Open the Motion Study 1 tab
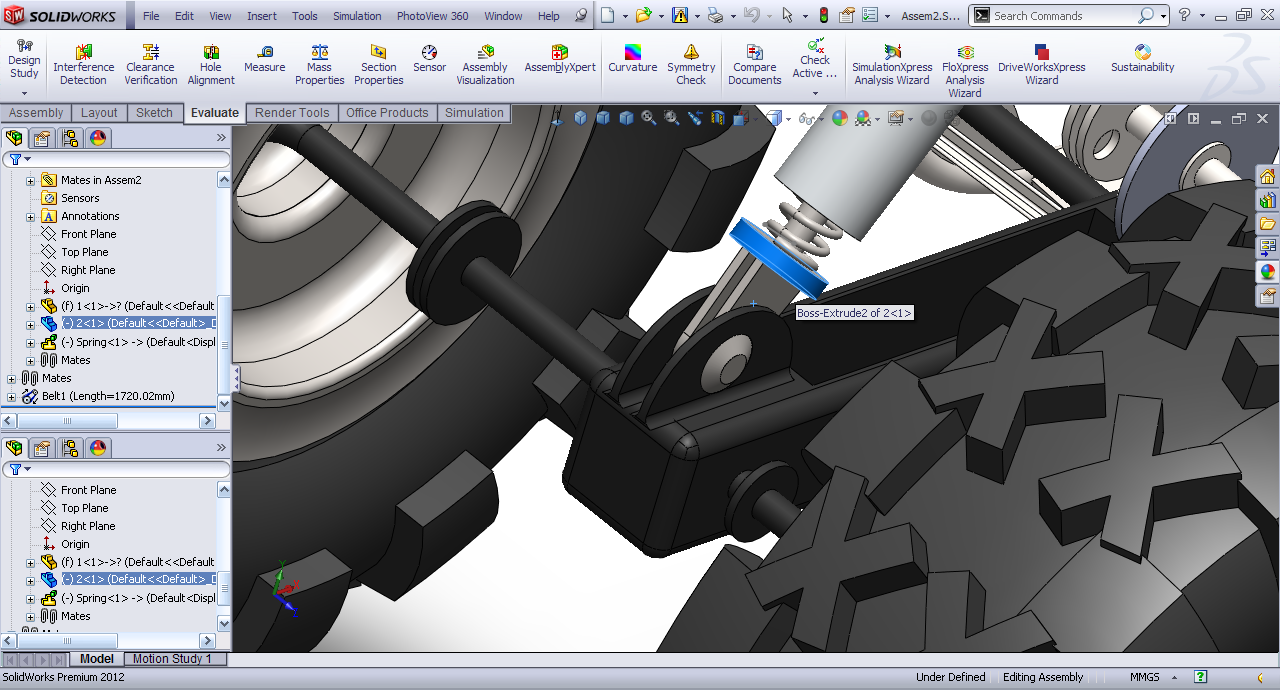This screenshot has height=690, width=1280. [x=175, y=659]
